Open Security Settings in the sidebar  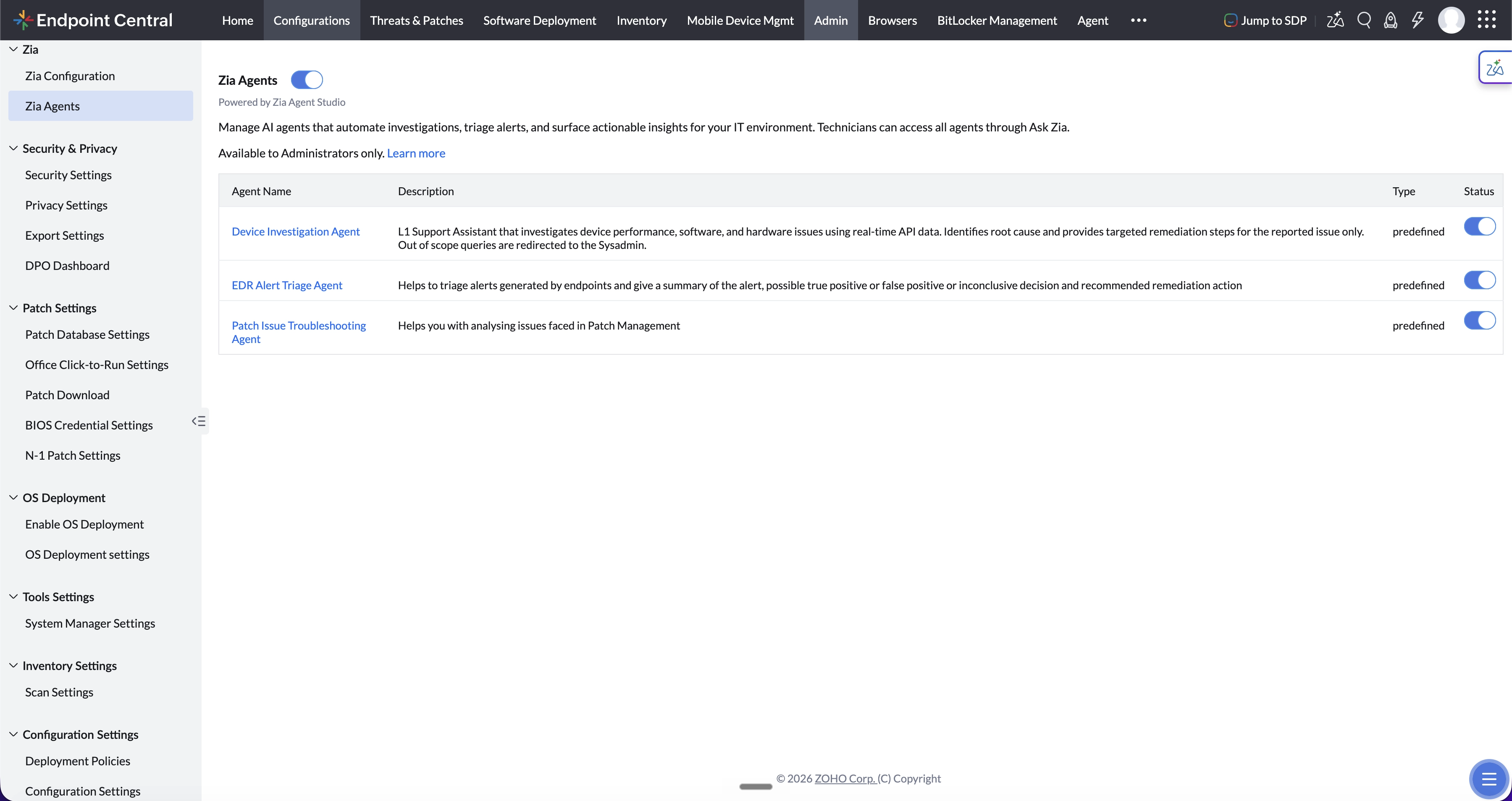[100, 175]
